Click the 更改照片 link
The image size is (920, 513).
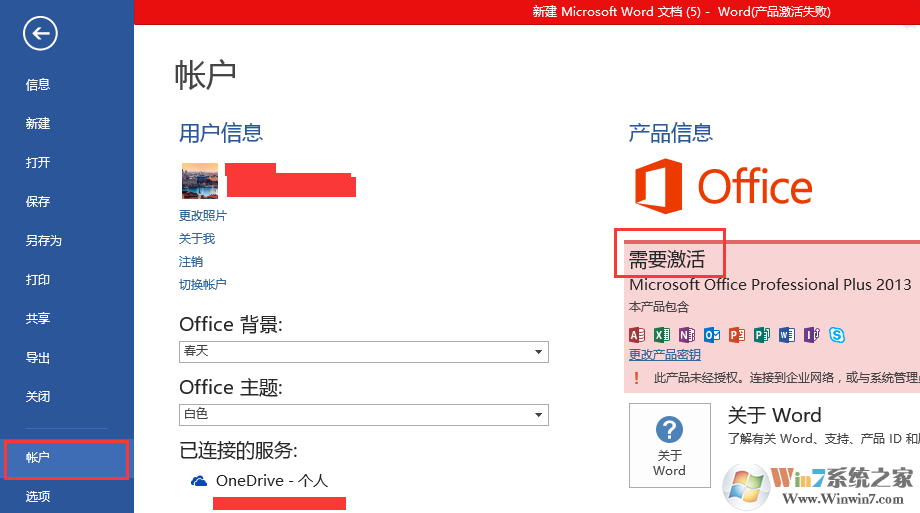pyautogui.click(x=202, y=215)
